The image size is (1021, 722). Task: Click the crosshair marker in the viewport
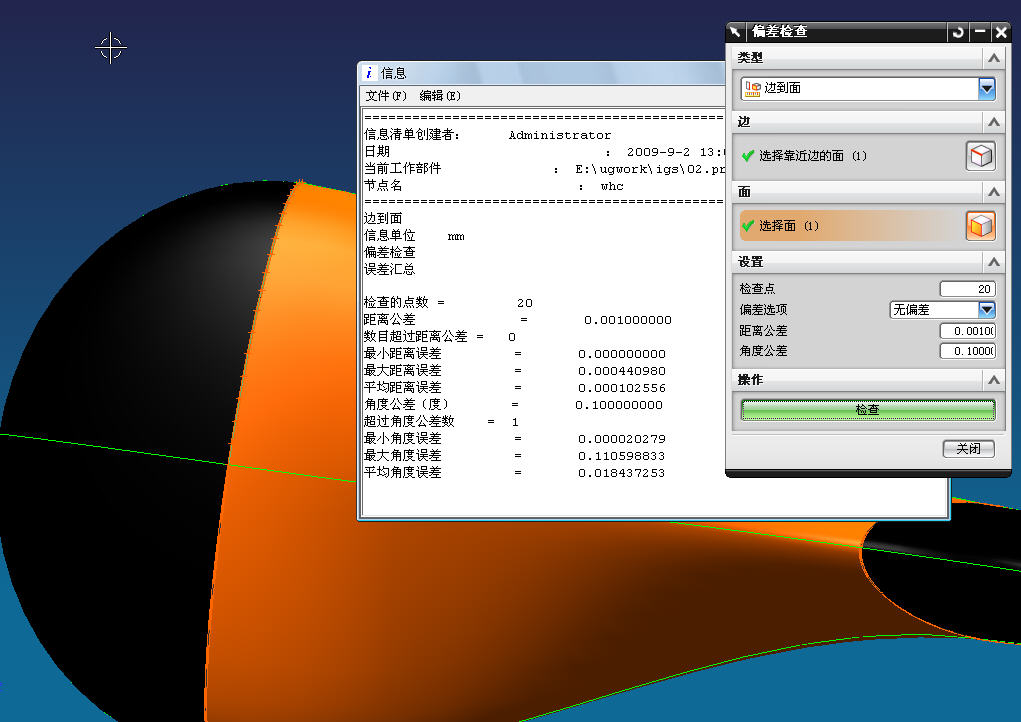(111, 48)
